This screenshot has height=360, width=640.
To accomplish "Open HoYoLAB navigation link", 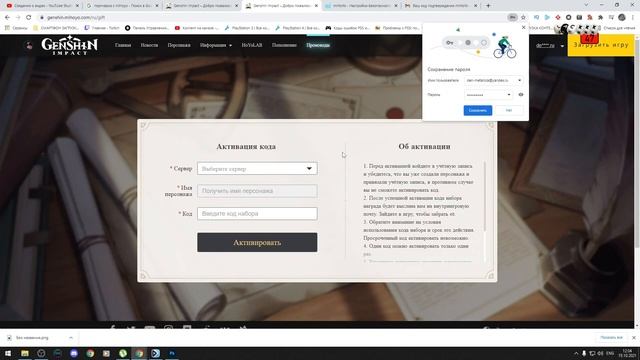I will pyautogui.click(x=252, y=45).
